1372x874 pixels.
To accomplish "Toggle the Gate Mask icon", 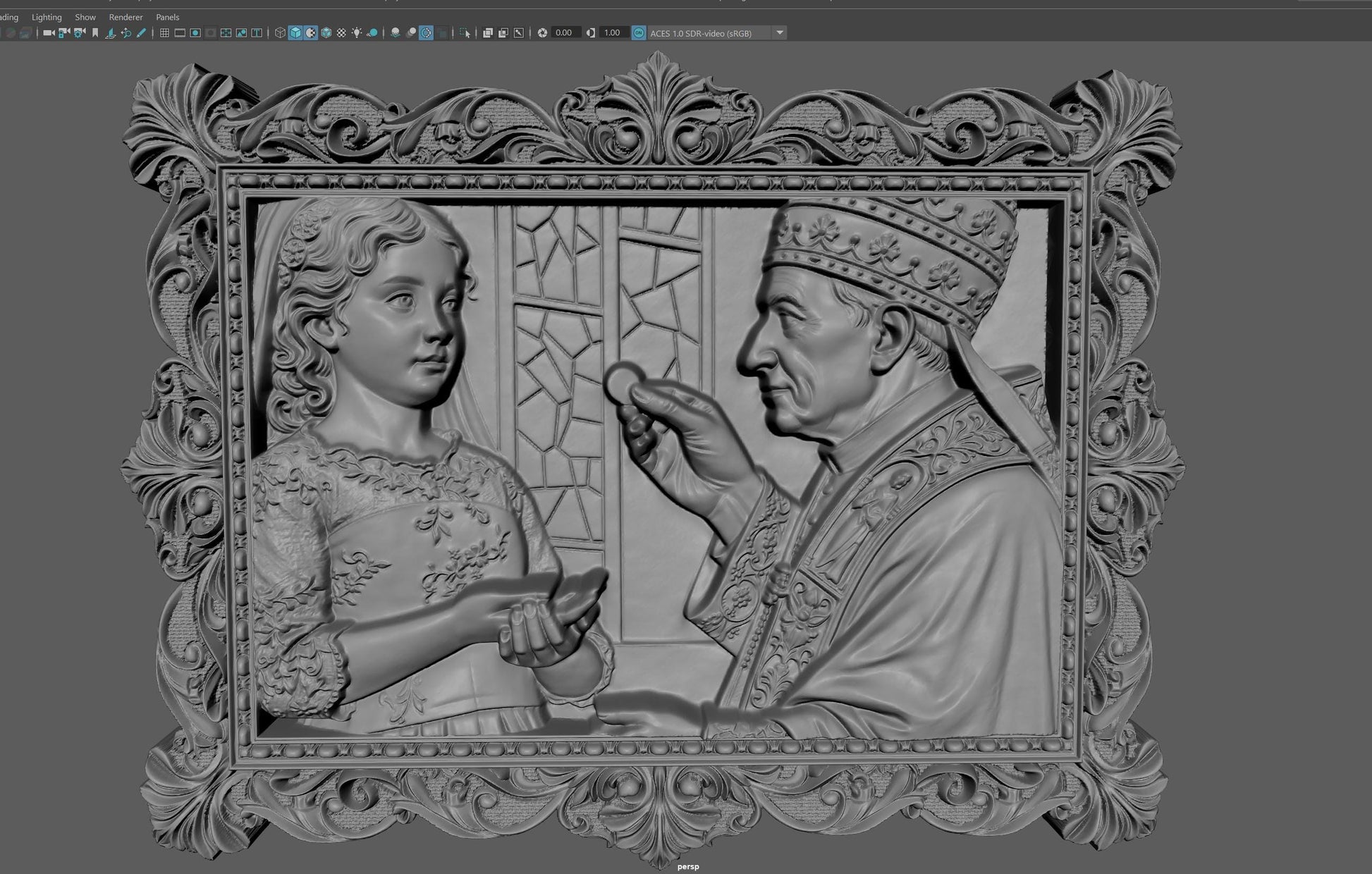I will pos(211,32).
